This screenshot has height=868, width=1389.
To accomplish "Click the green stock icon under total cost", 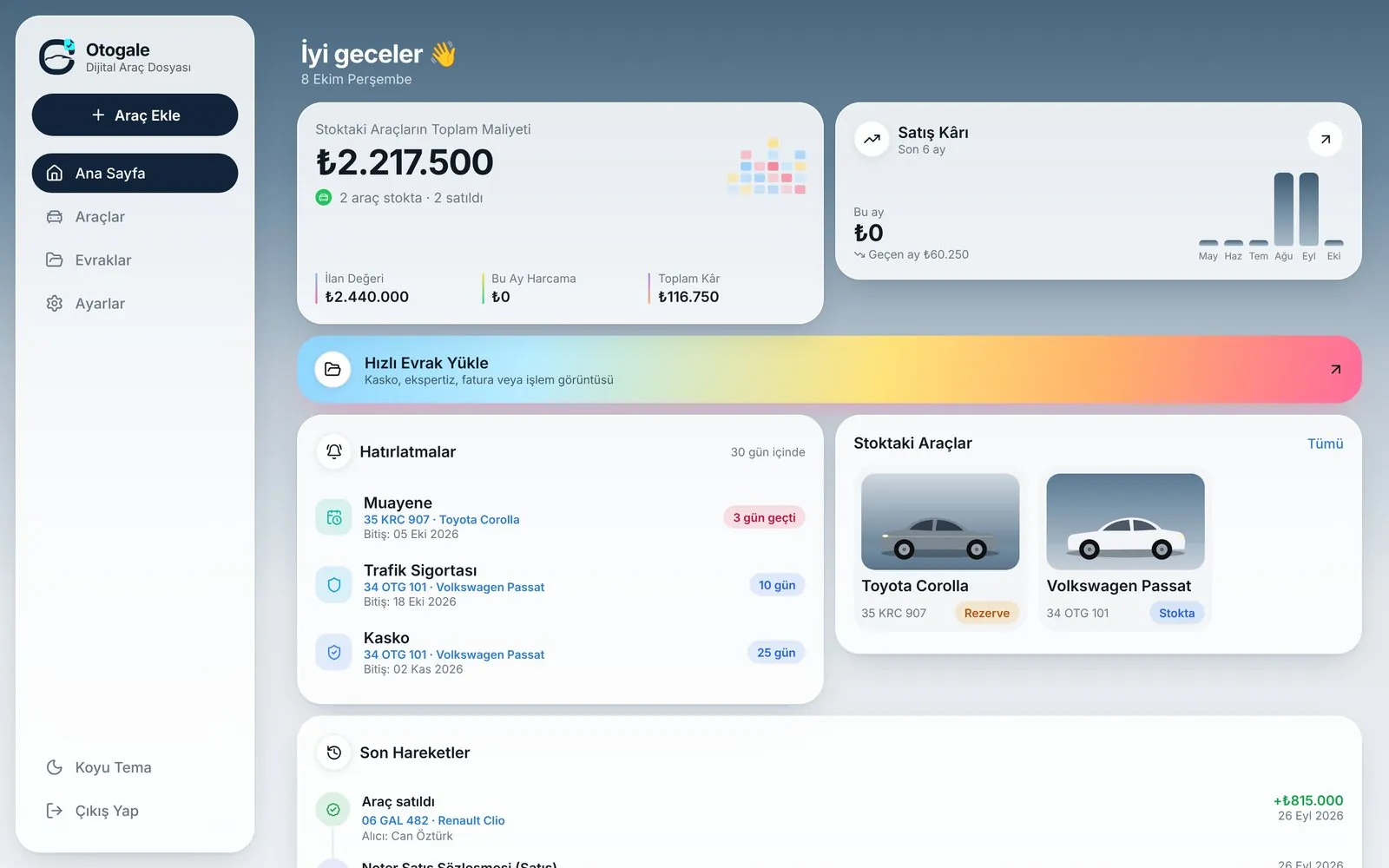I will (323, 198).
